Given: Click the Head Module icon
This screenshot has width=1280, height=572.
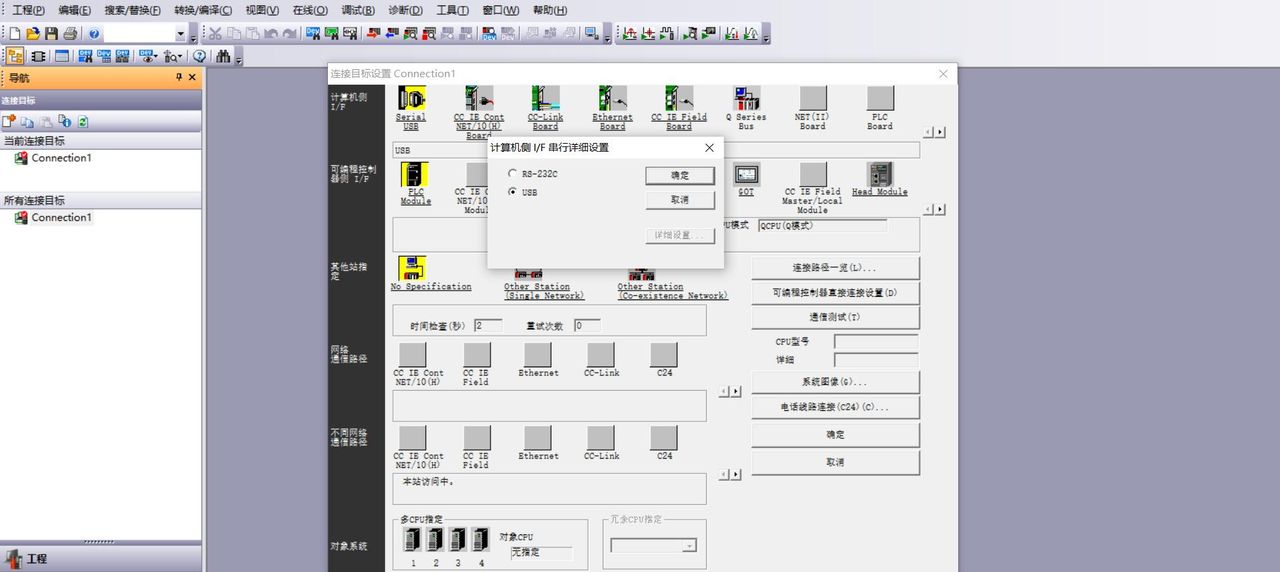Looking at the screenshot, I should click(x=879, y=175).
